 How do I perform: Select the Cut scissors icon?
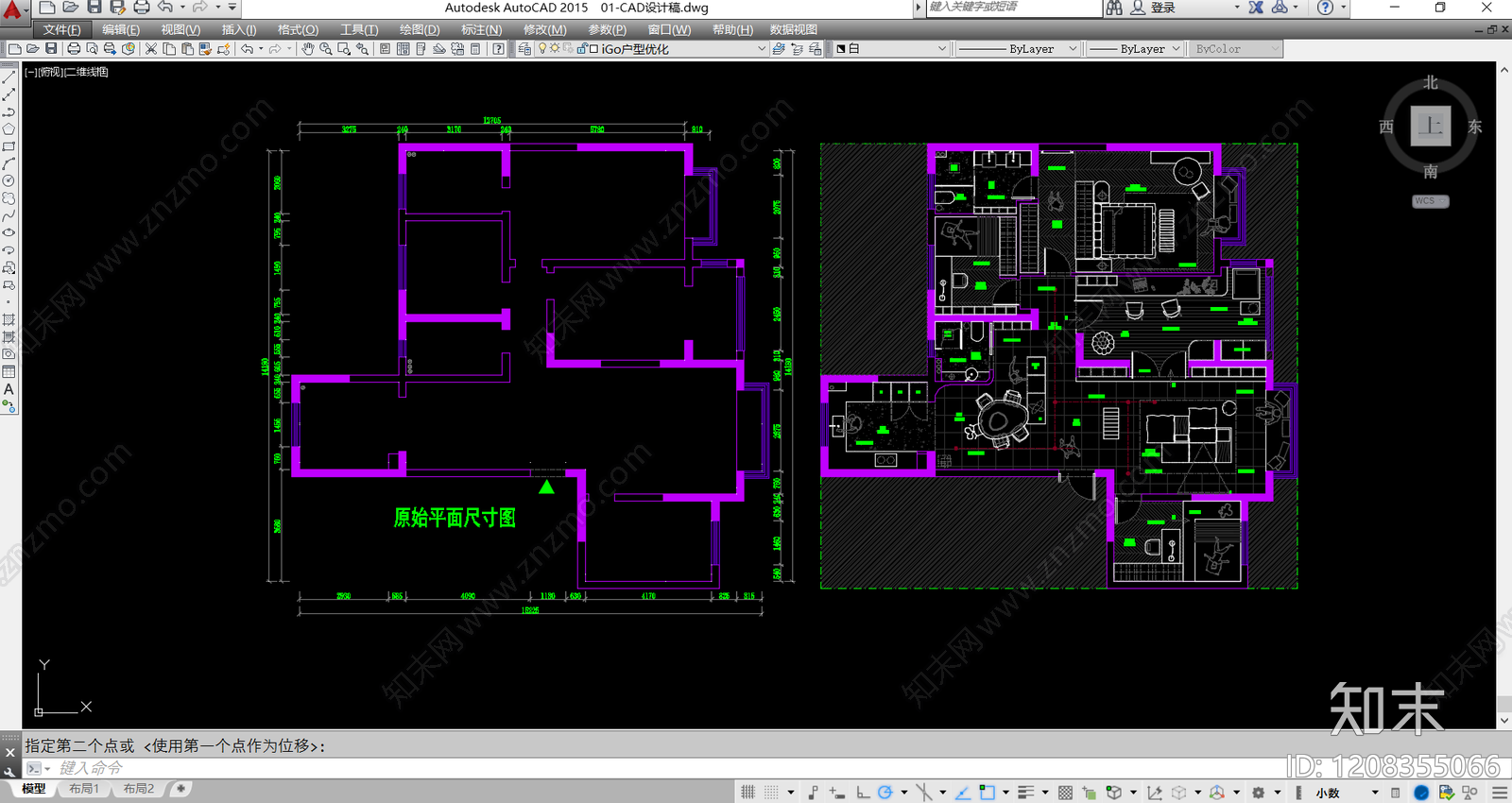[151, 49]
